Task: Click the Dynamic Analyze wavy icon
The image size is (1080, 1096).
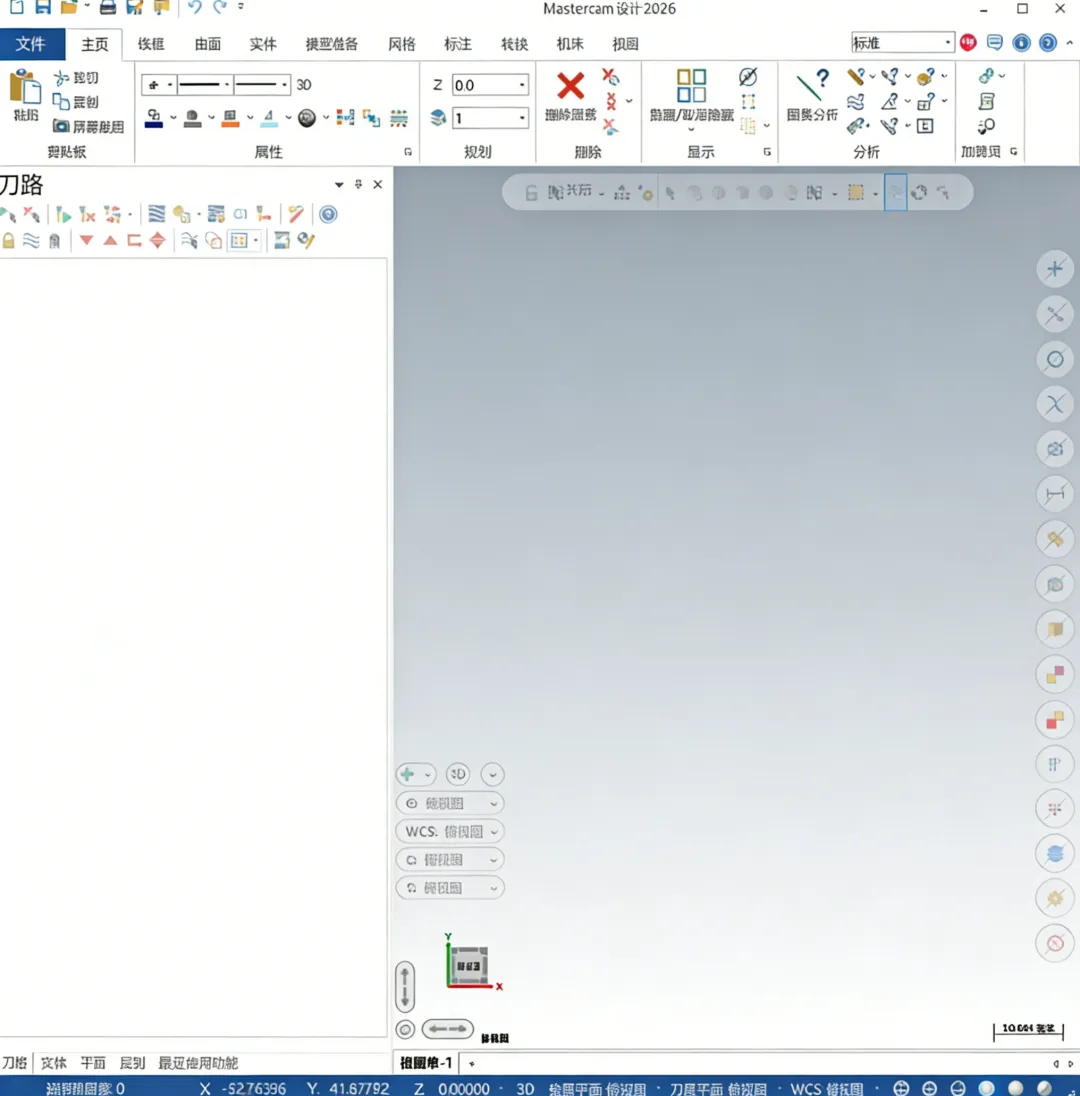Action: tap(856, 102)
